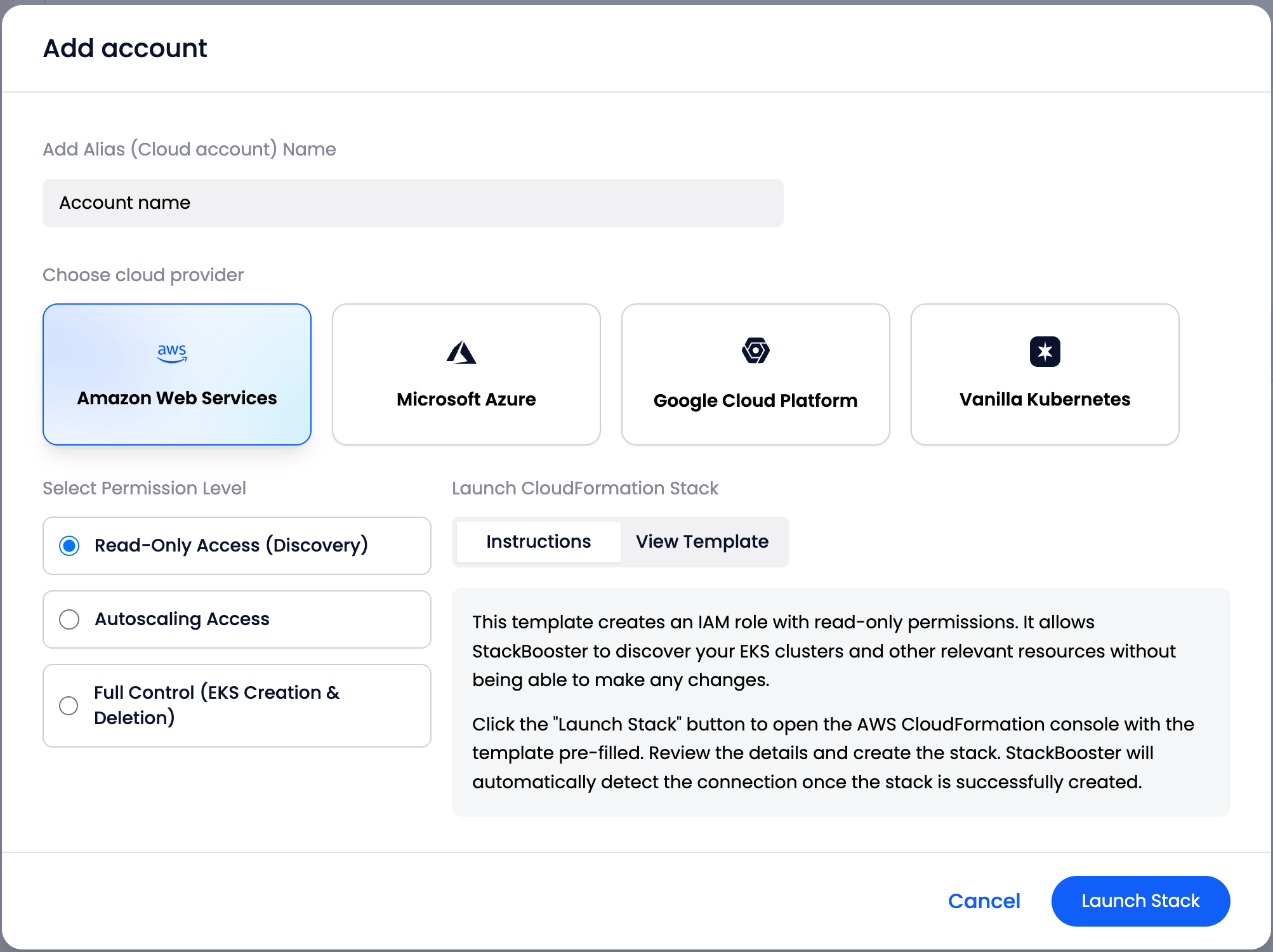Select the Amazon Web Services provider card
The image size is (1273, 952).
click(x=177, y=374)
